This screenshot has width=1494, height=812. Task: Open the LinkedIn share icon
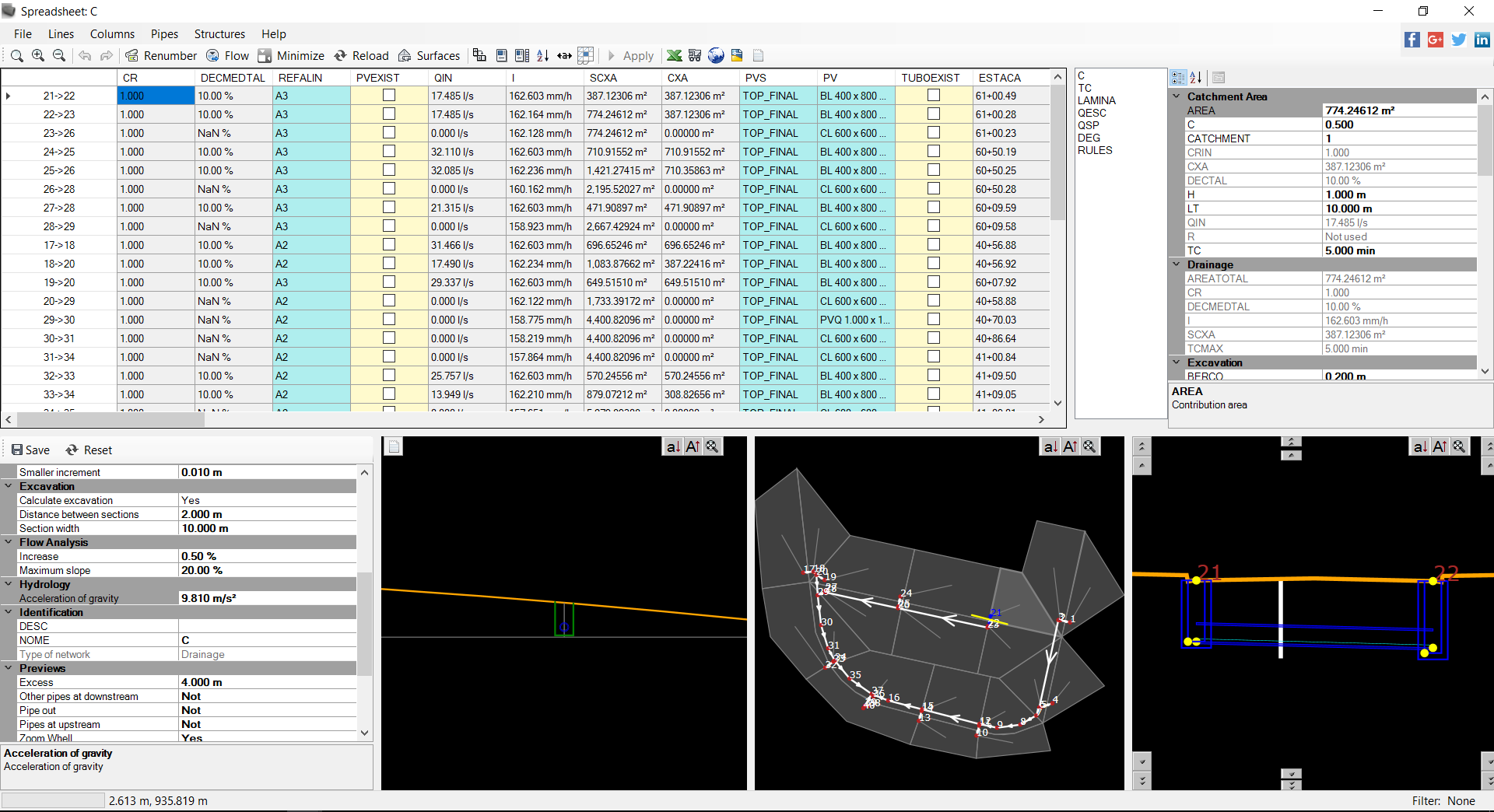coord(1482,40)
